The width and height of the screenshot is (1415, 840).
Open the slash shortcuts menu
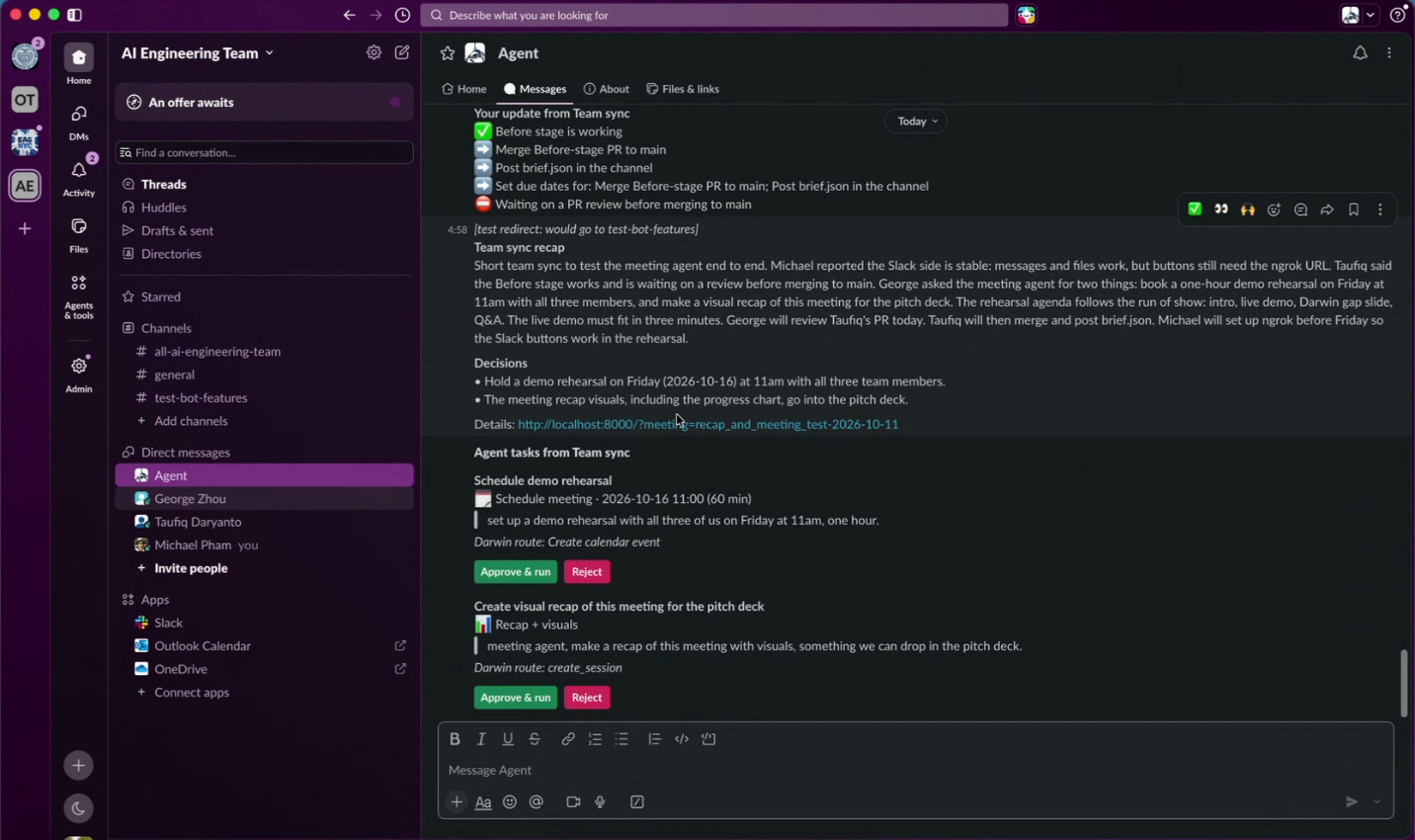tap(637, 802)
